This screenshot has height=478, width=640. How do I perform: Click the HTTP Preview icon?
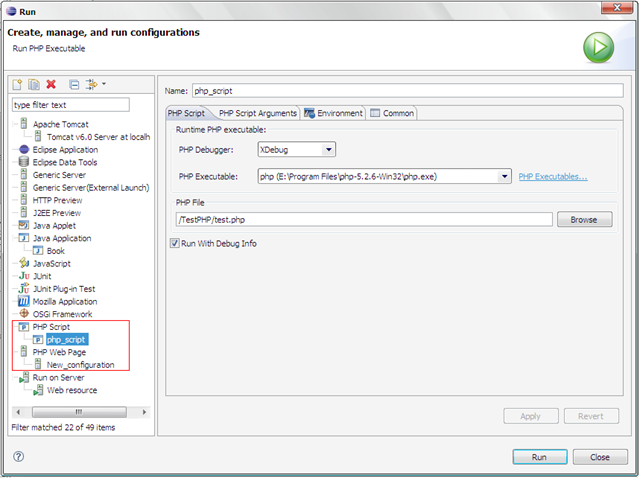(24, 200)
